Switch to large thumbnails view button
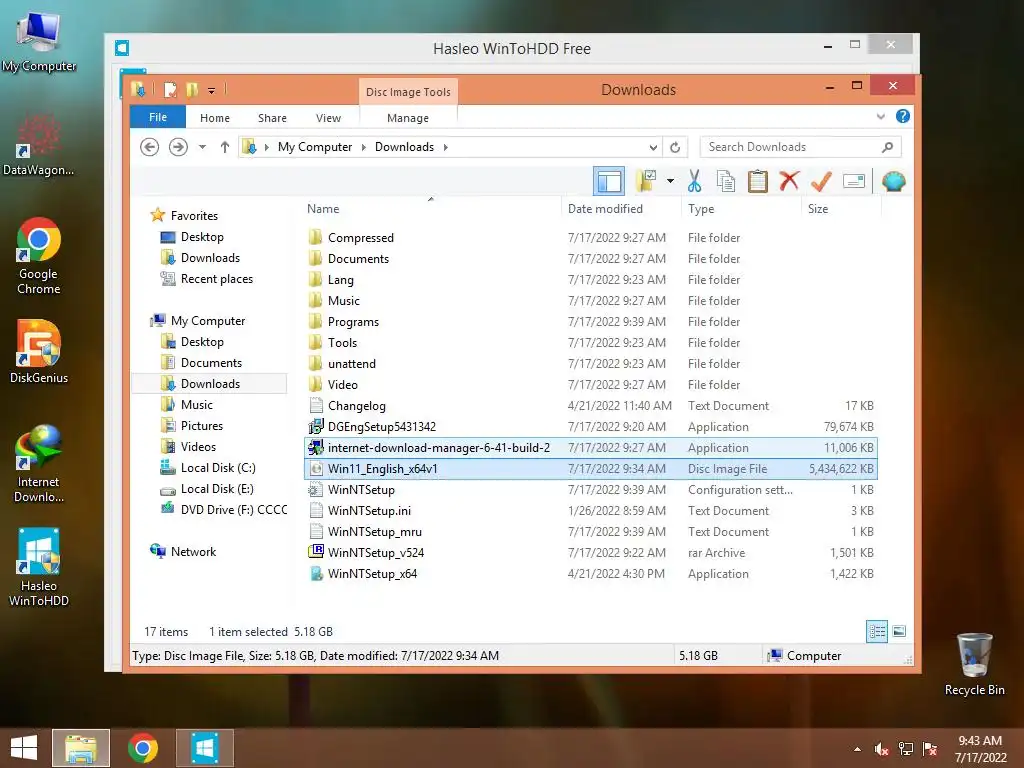Image resolution: width=1024 pixels, height=768 pixels. [x=899, y=631]
